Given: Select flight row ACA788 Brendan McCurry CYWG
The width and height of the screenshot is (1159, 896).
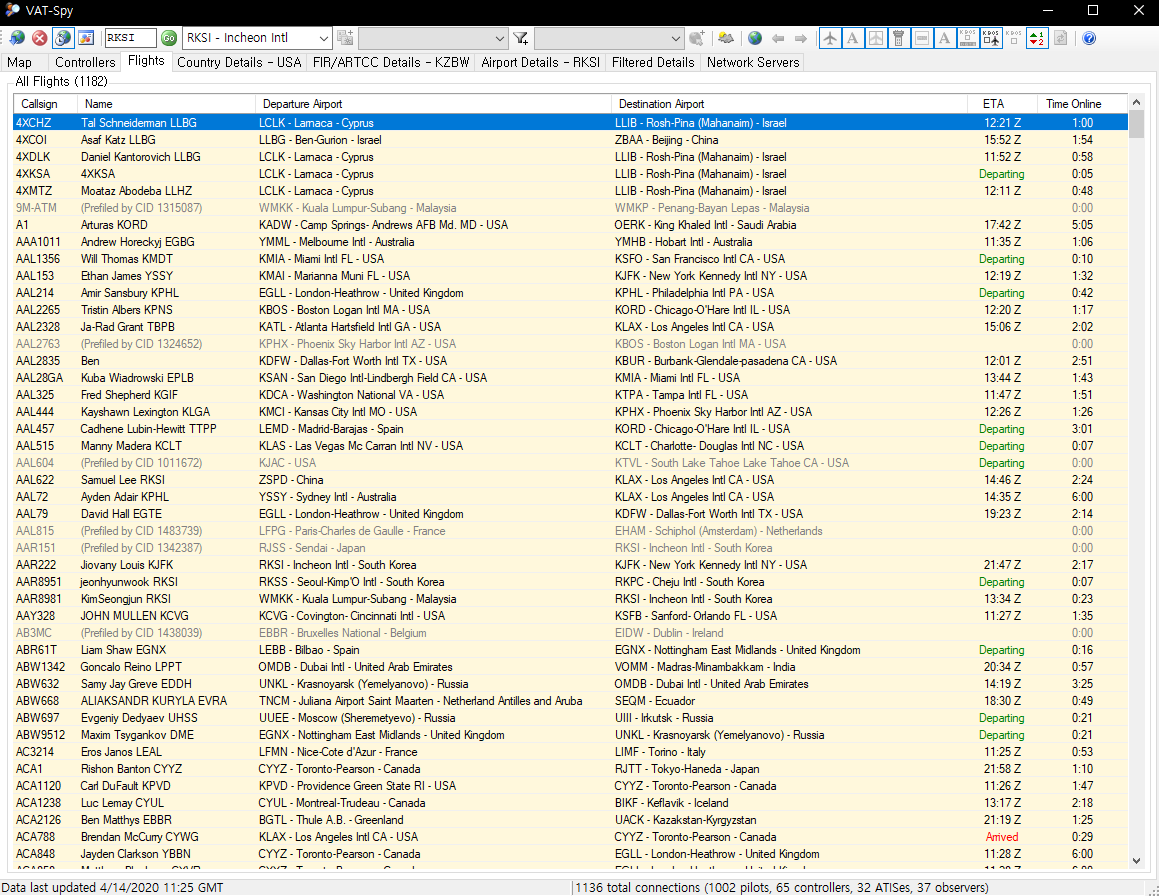Looking at the screenshot, I should point(571,837).
